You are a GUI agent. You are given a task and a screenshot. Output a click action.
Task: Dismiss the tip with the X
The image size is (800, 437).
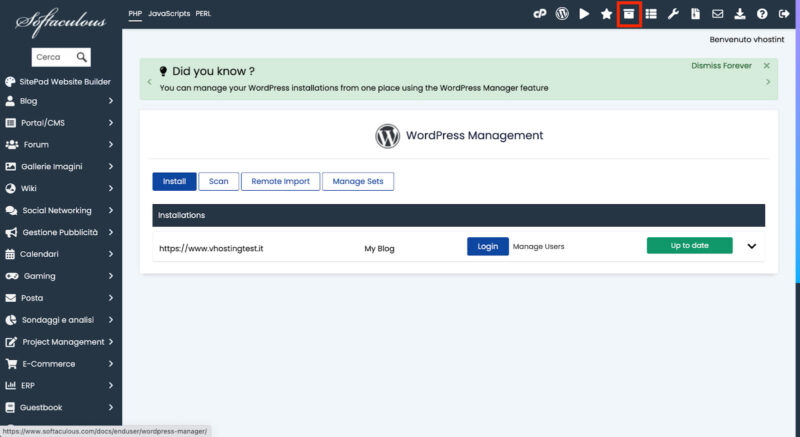click(766, 66)
